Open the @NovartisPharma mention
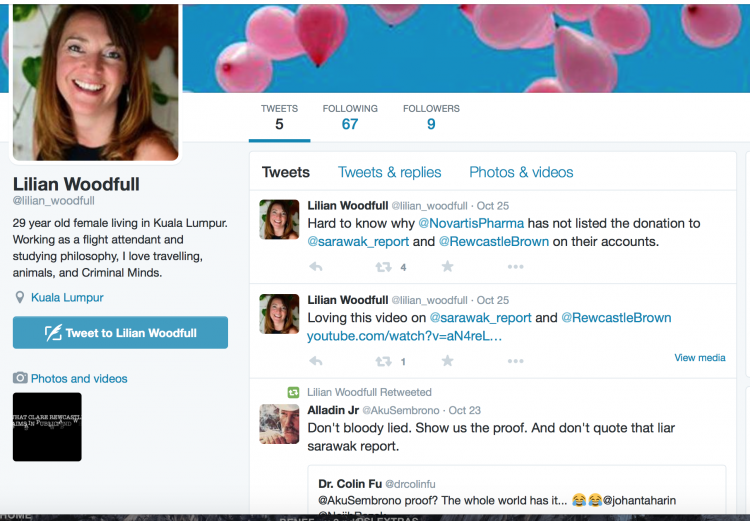The image size is (750, 521). point(471,223)
